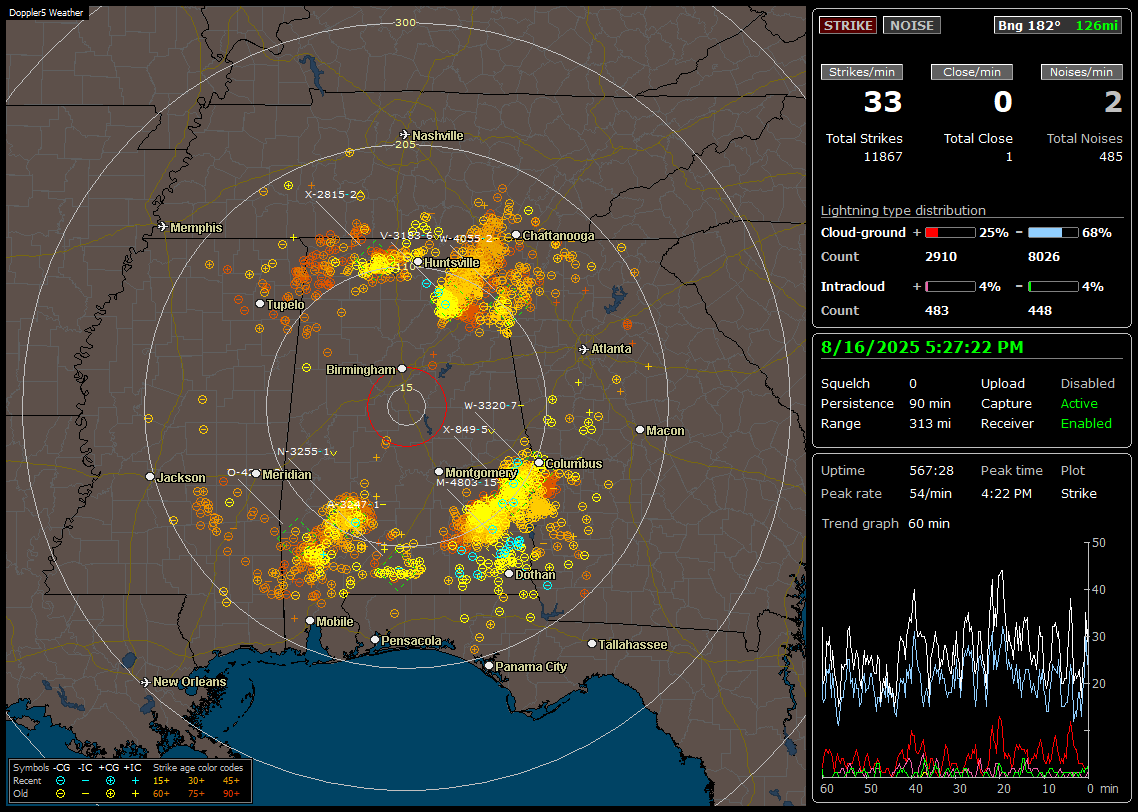This screenshot has width=1138, height=812.
Task: Click the positive cloud-ground red percentage bar
Action: tap(950, 233)
